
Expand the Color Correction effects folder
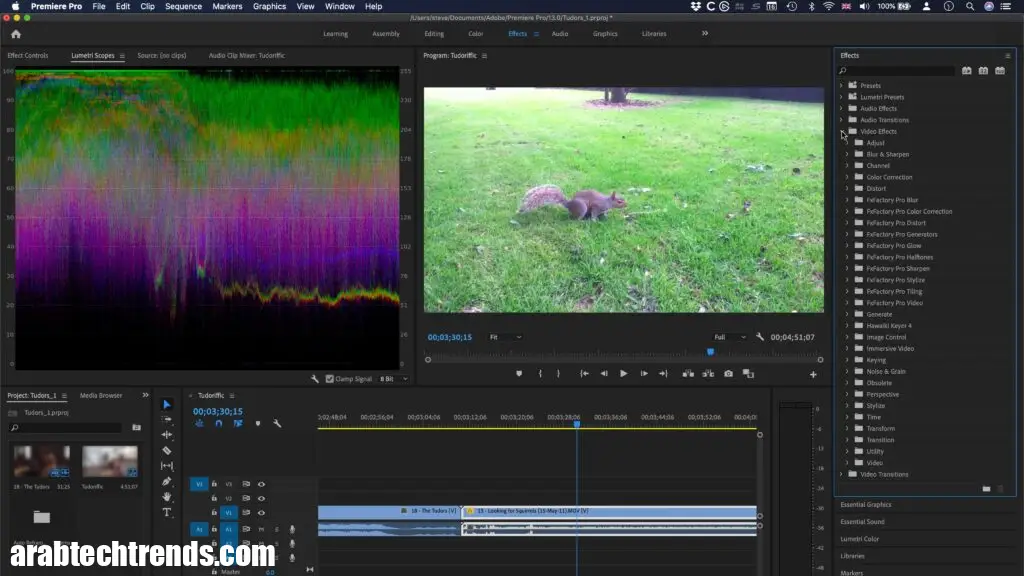tap(847, 177)
